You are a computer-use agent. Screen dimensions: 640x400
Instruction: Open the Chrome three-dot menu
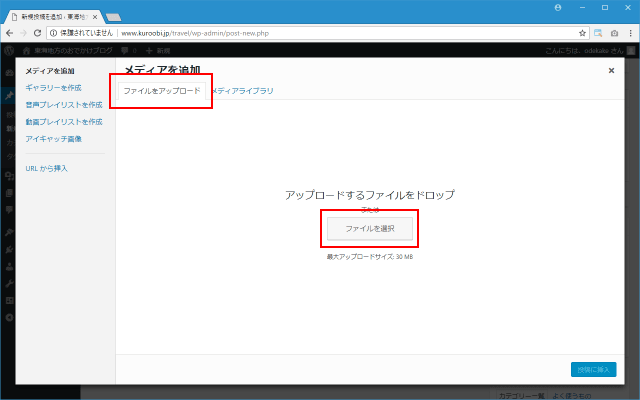(x=631, y=33)
